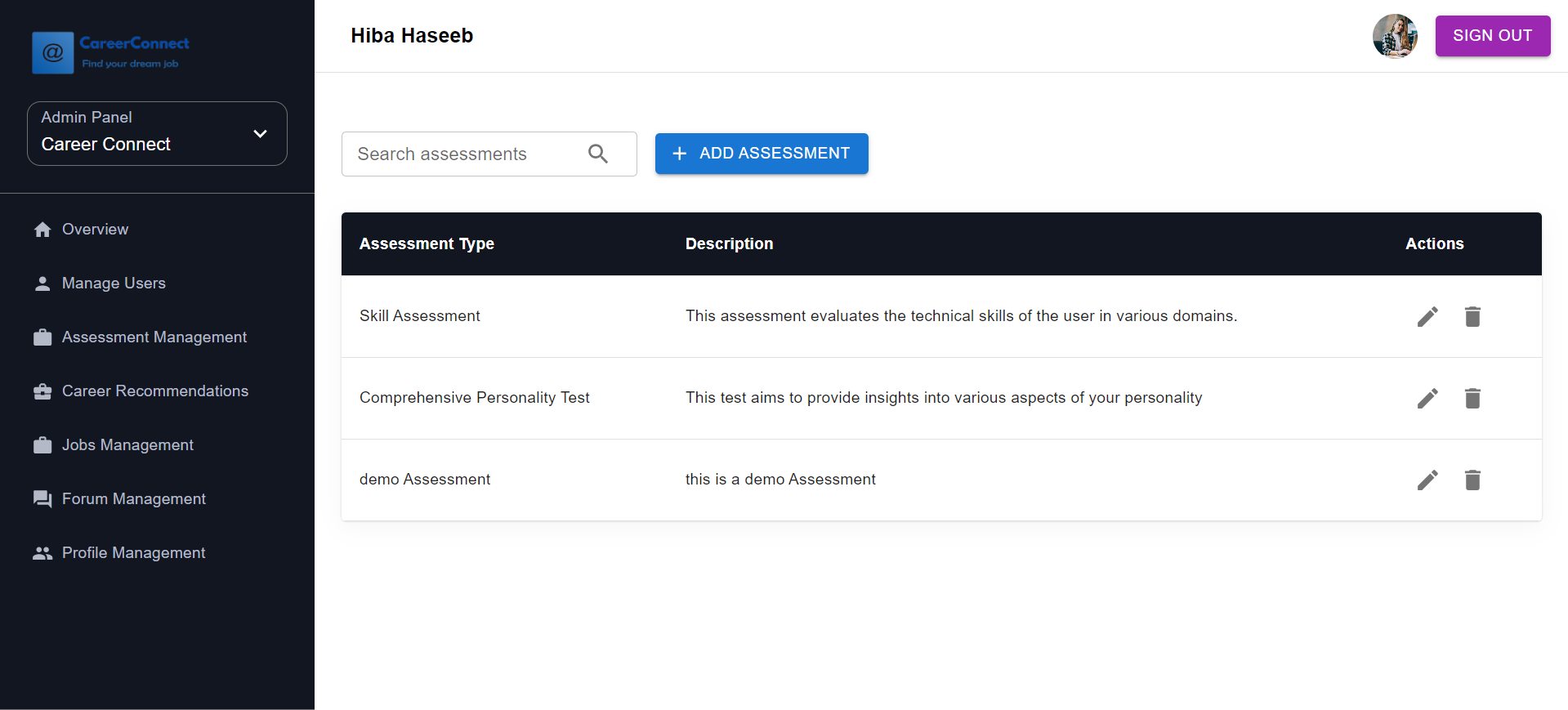Click the ADD ASSESSMENT button
The image size is (1568, 710).
pyautogui.click(x=762, y=154)
